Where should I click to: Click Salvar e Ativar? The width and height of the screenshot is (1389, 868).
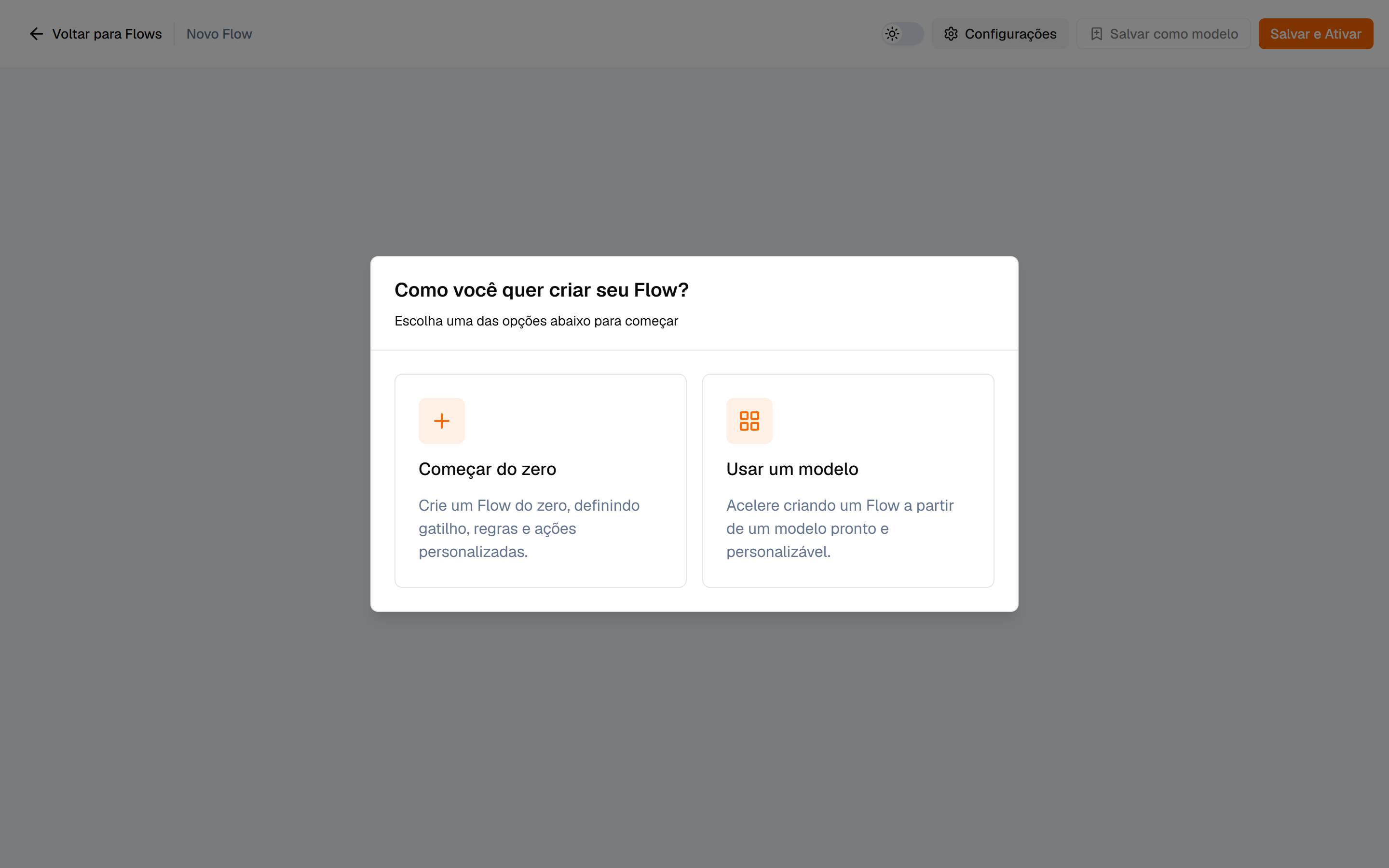pyautogui.click(x=1316, y=34)
